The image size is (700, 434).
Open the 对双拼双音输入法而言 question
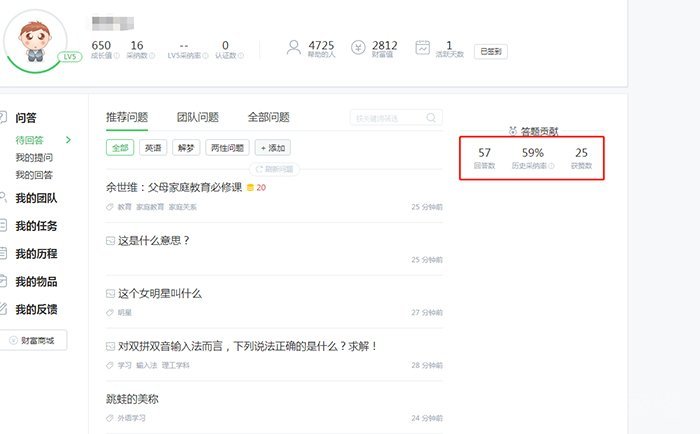[x=248, y=346]
